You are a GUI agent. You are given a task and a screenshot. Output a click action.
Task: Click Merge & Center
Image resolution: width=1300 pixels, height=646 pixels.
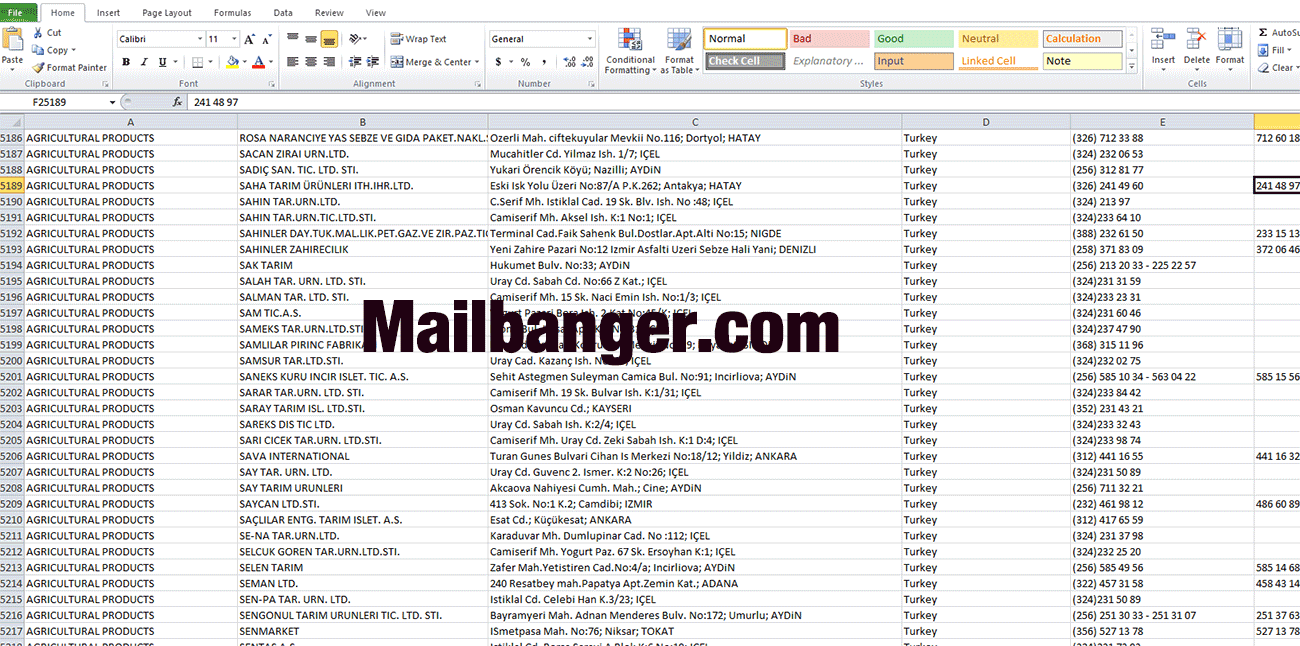[x=431, y=62]
